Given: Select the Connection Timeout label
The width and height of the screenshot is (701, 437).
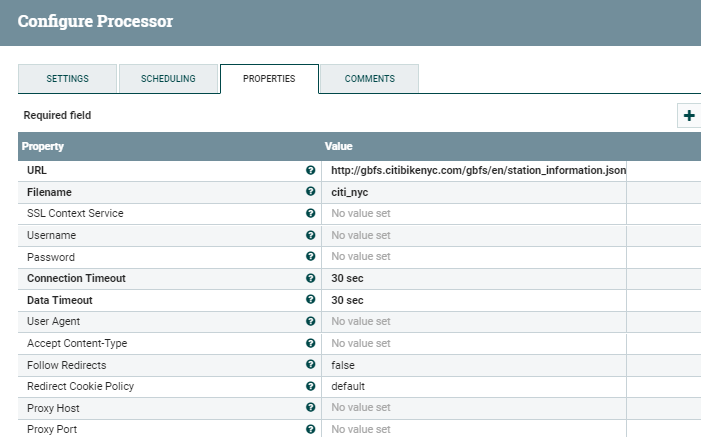Looking at the screenshot, I should click(x=76, y=278).
